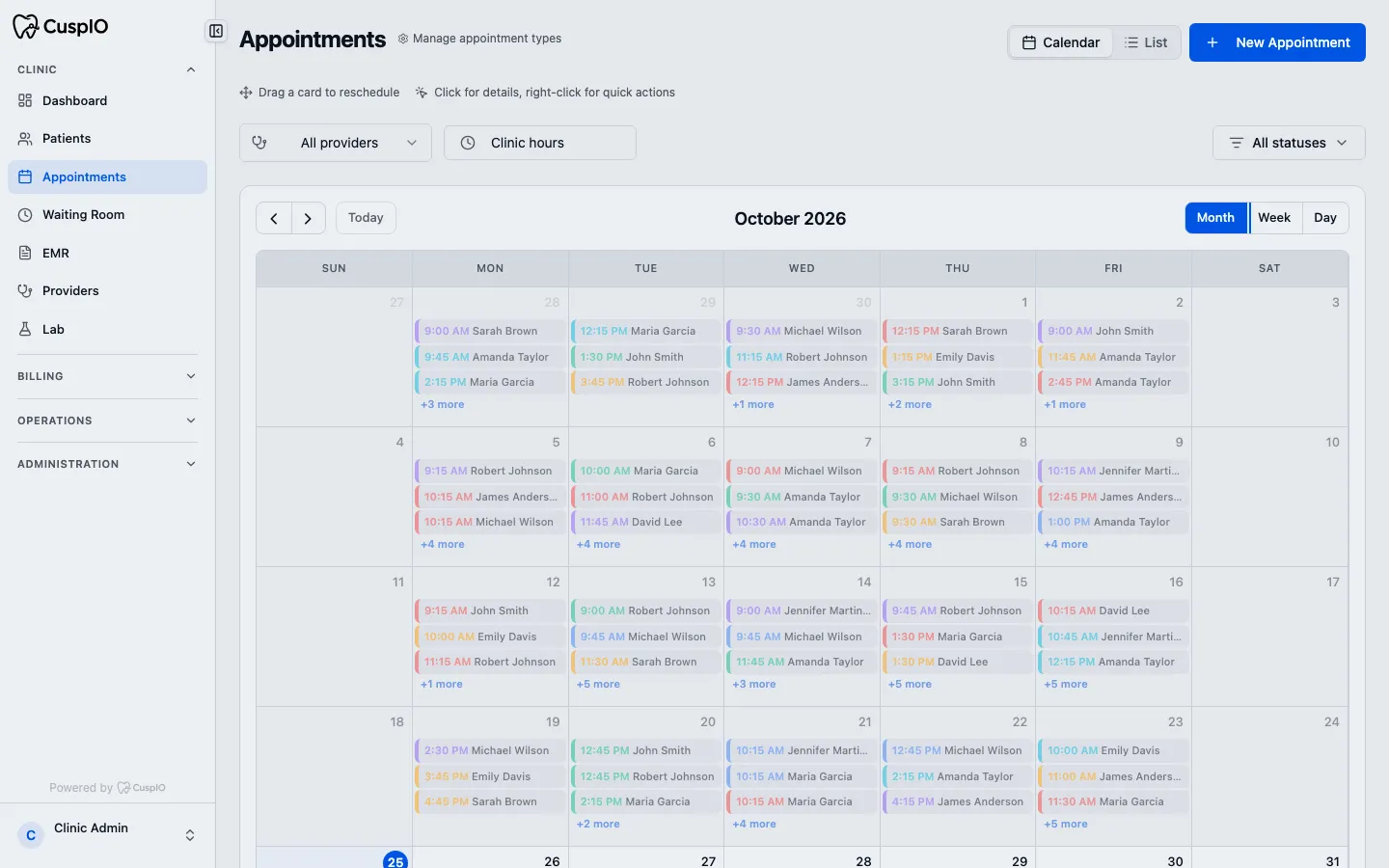Click the plus icon in New Appointment
Screen dimensions: 1389x868
(x=1212, y=42)
